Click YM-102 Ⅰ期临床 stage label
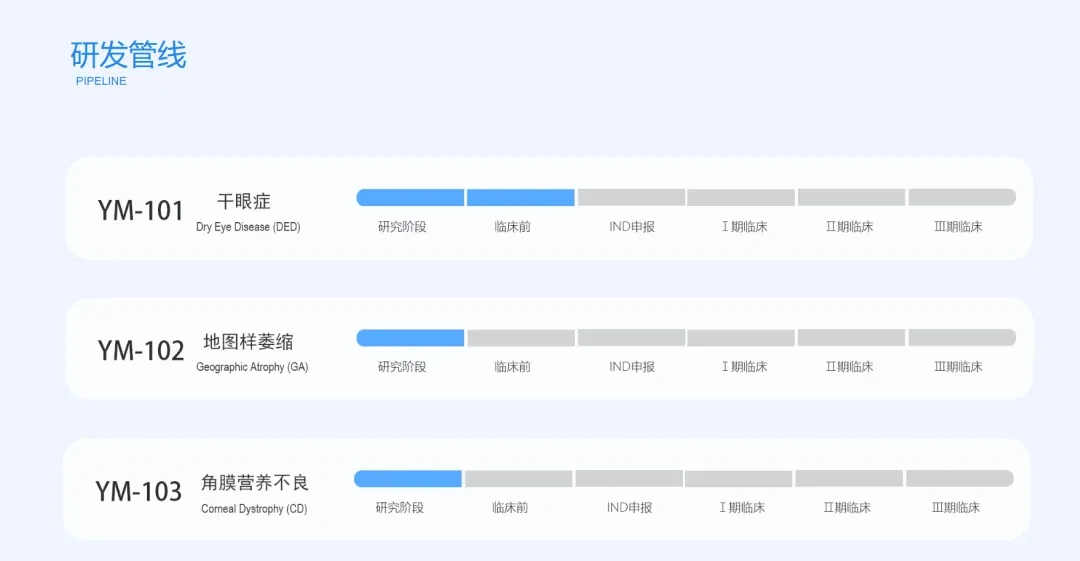1080x561 pixels. 745,367
